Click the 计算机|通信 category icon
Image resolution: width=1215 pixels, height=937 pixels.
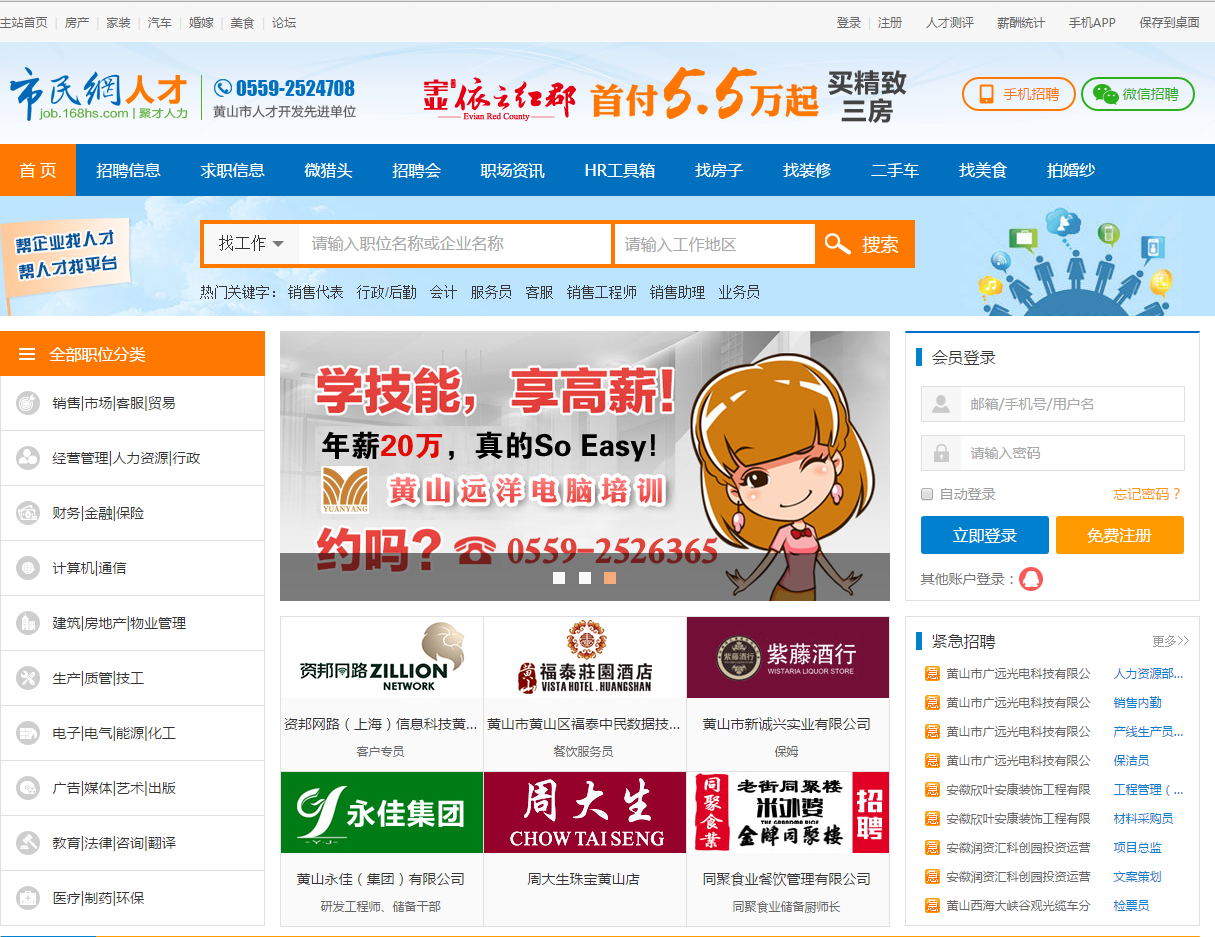point(28,568)
